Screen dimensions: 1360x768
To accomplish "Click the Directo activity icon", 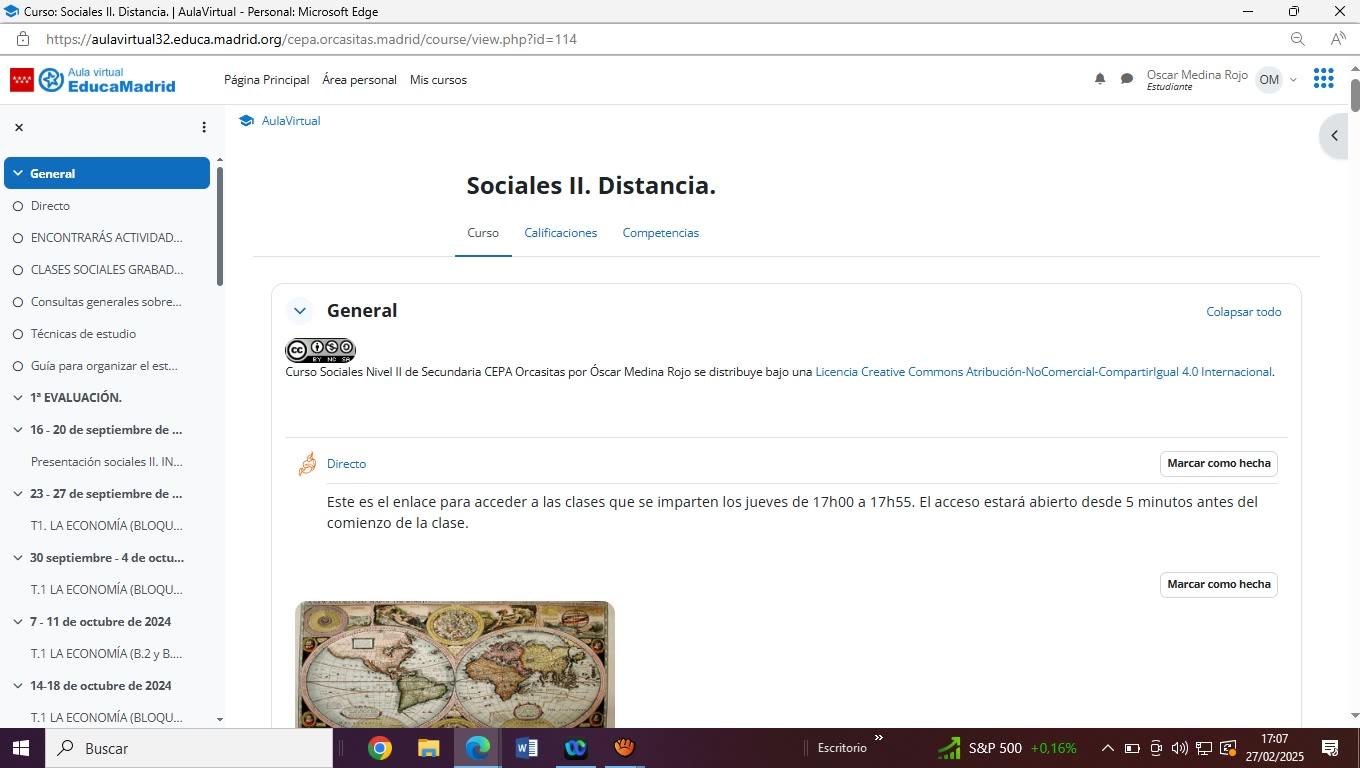I will click(307, 464).
